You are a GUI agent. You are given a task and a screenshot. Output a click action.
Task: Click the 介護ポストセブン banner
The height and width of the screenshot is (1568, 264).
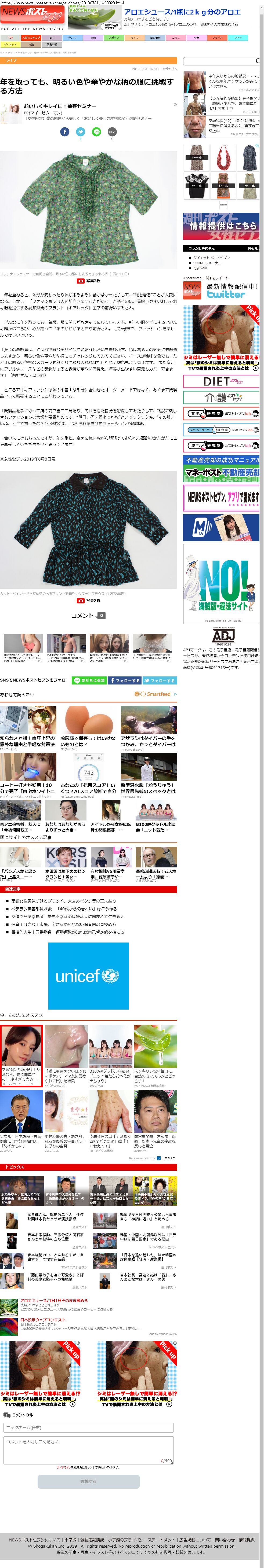coord(221,397)
